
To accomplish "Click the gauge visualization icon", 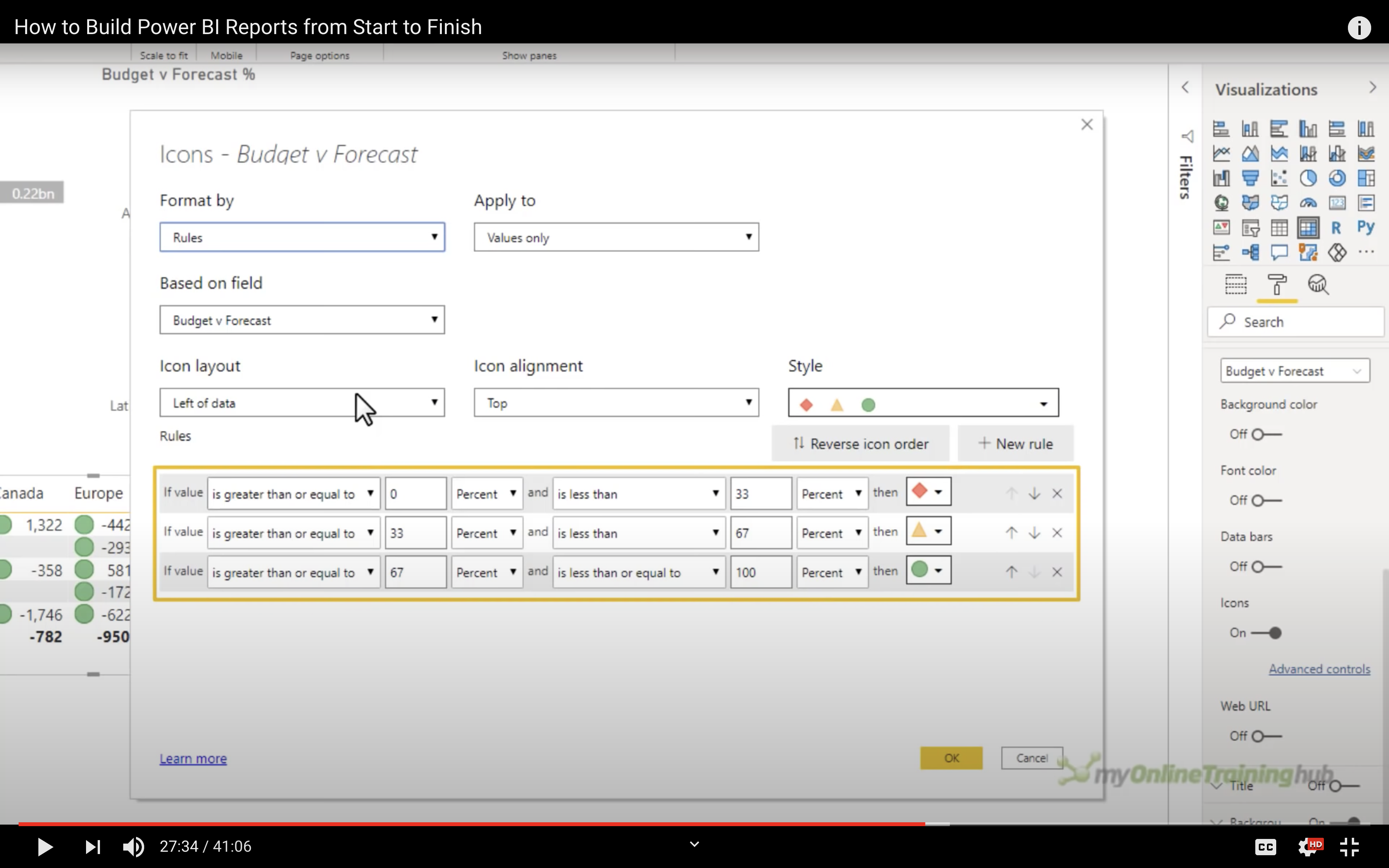I will pyautogui.click(x=1308, y=203).
